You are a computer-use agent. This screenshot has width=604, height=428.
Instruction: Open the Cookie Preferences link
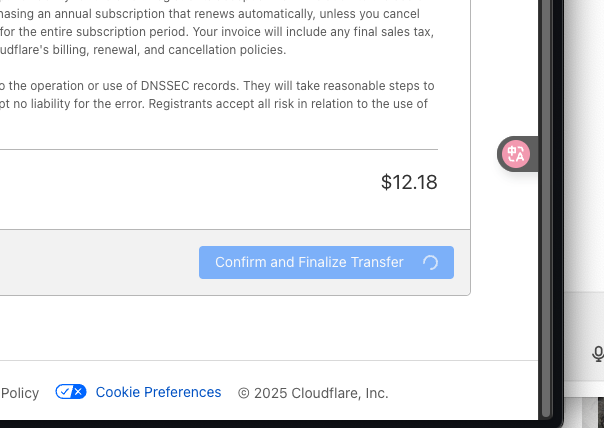[x=158, y=392]
